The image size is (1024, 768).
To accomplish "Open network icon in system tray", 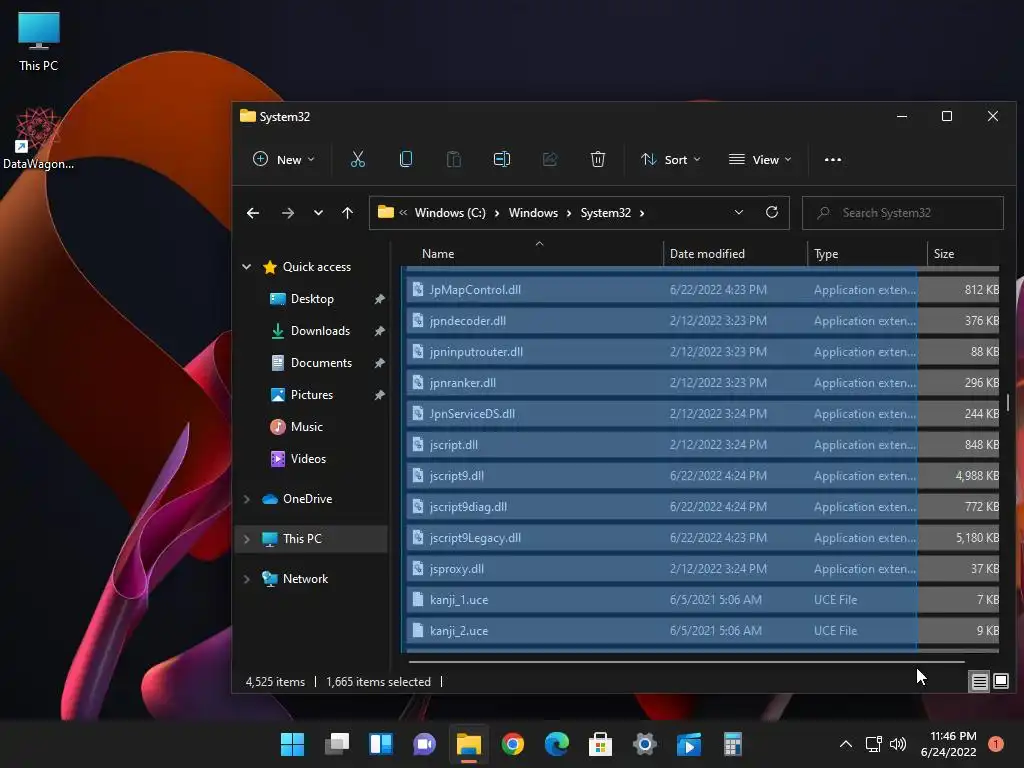I will (x=873, y=744).
